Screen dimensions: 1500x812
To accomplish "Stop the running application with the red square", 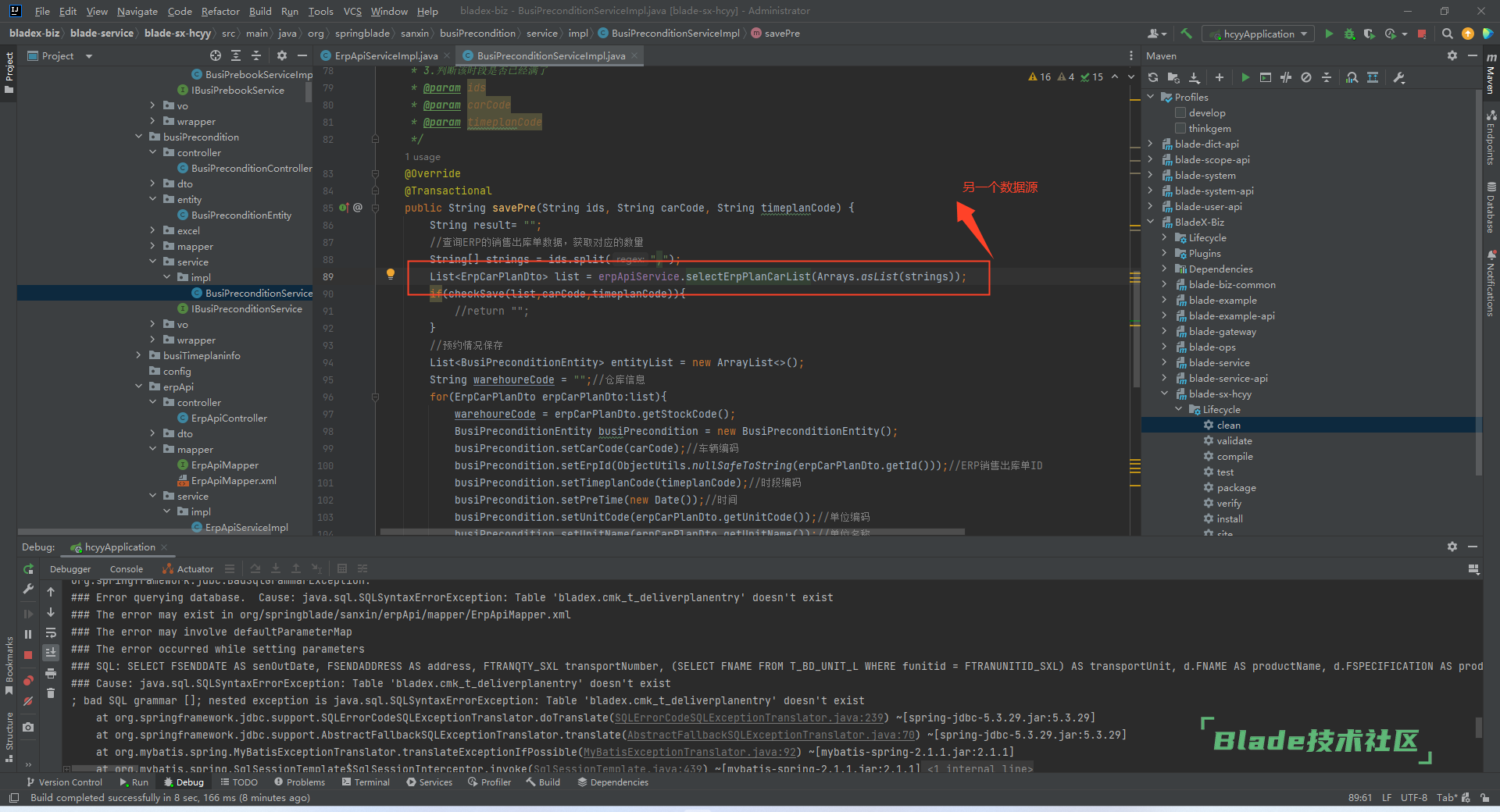I will click(x=1422, y=34).
